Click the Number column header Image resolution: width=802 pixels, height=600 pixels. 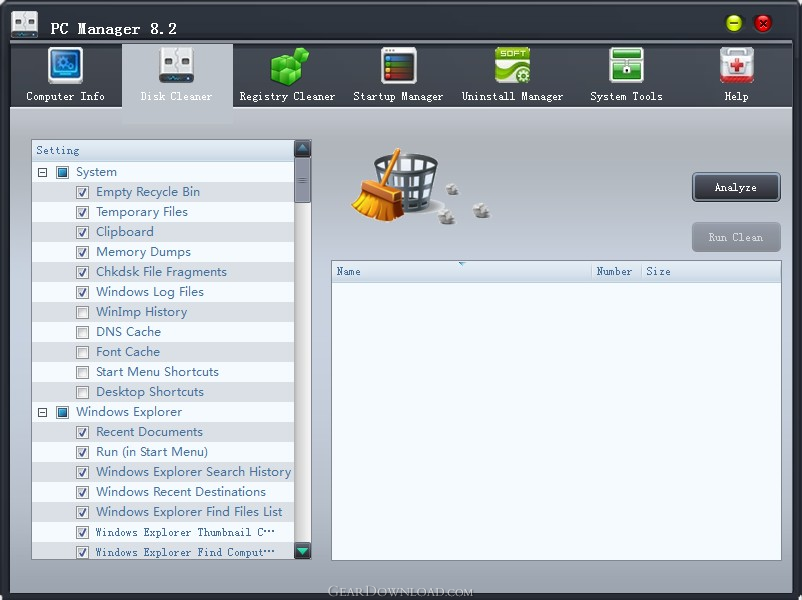pos(616,272)
